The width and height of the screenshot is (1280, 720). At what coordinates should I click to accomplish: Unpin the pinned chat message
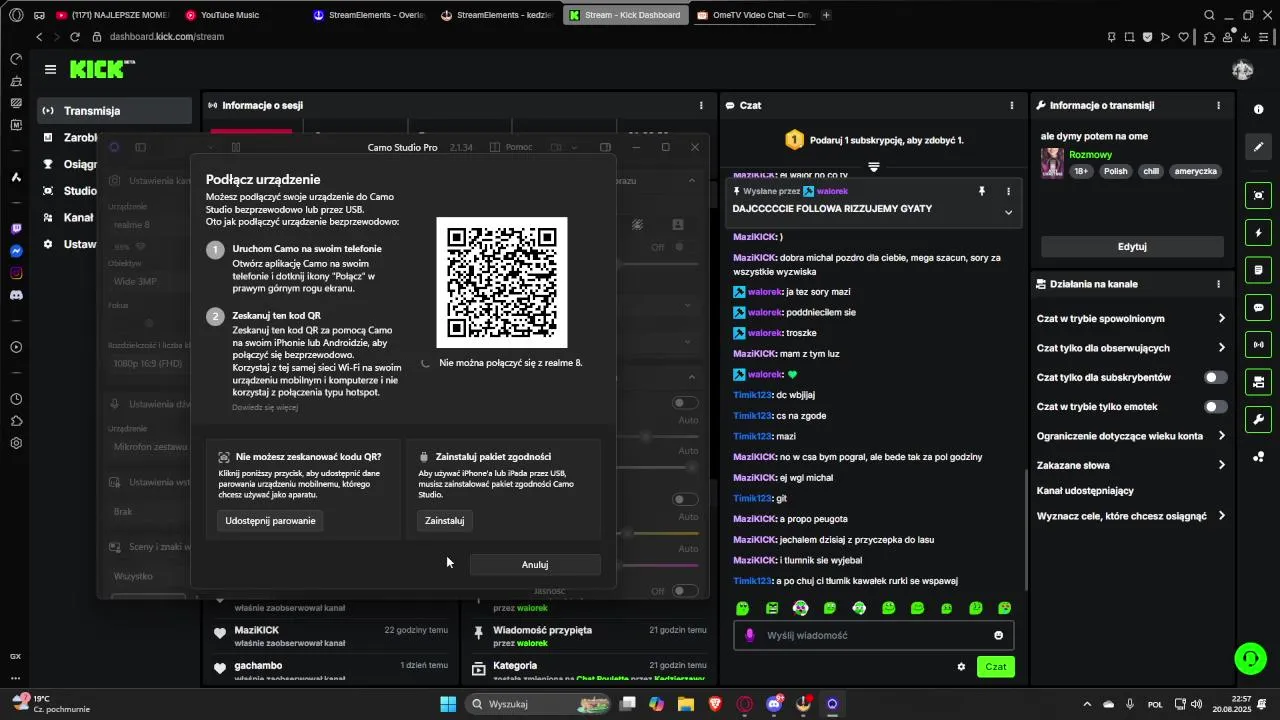(x=981, y=191)
